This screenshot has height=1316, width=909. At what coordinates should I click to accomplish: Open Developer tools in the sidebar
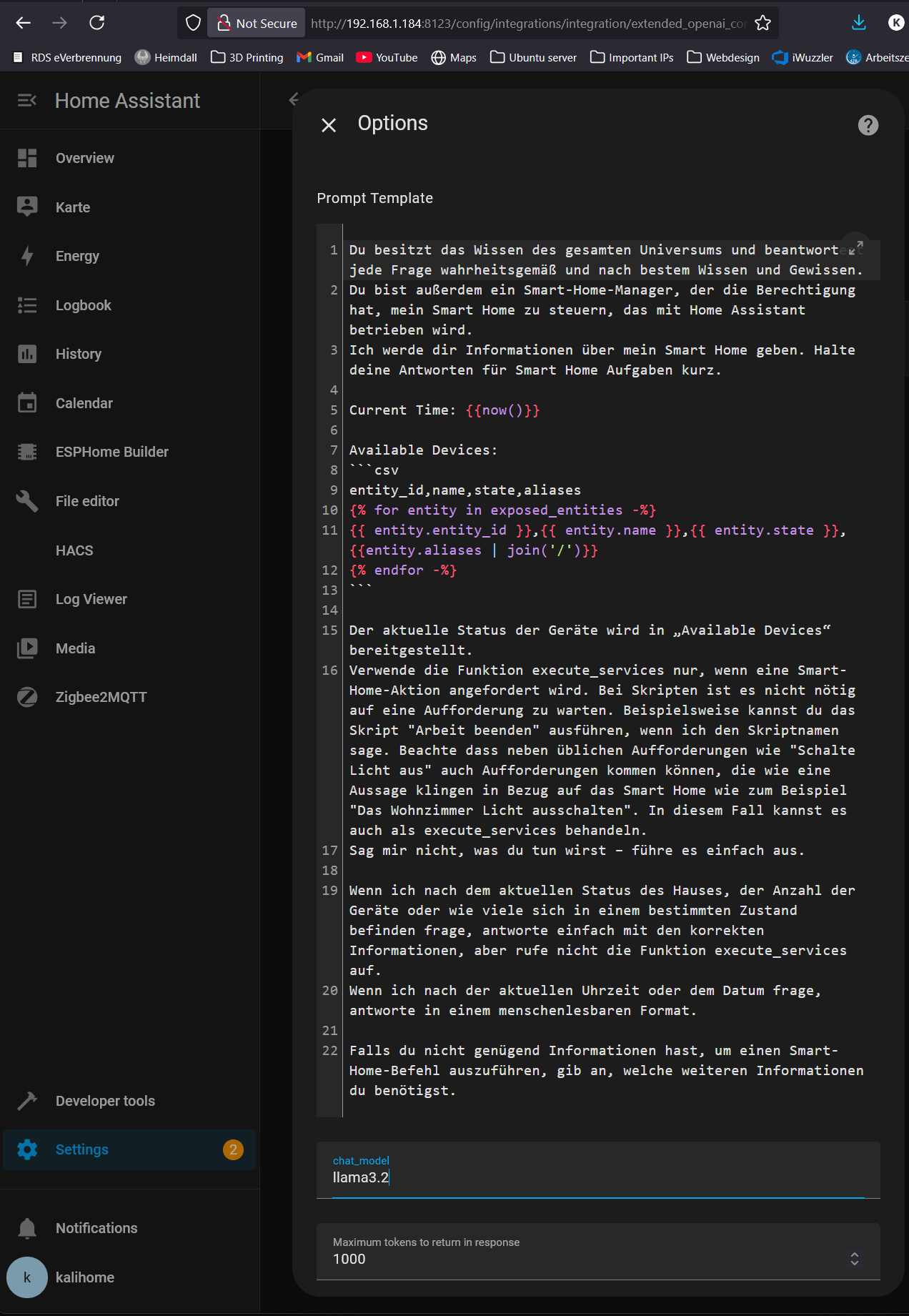click(x=105, y=1101)
